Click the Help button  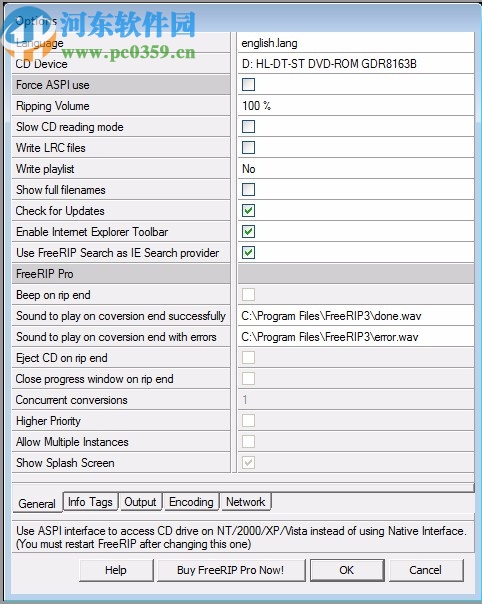116,570
